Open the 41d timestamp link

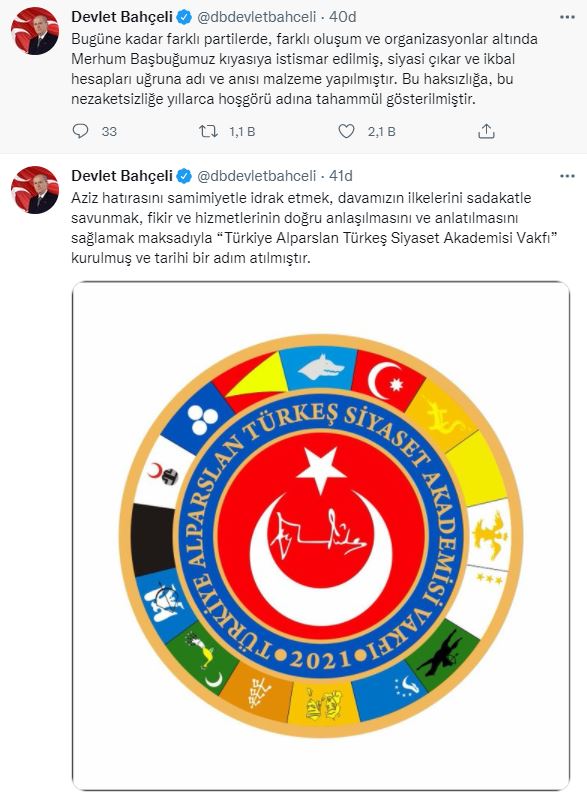[341, 176]
